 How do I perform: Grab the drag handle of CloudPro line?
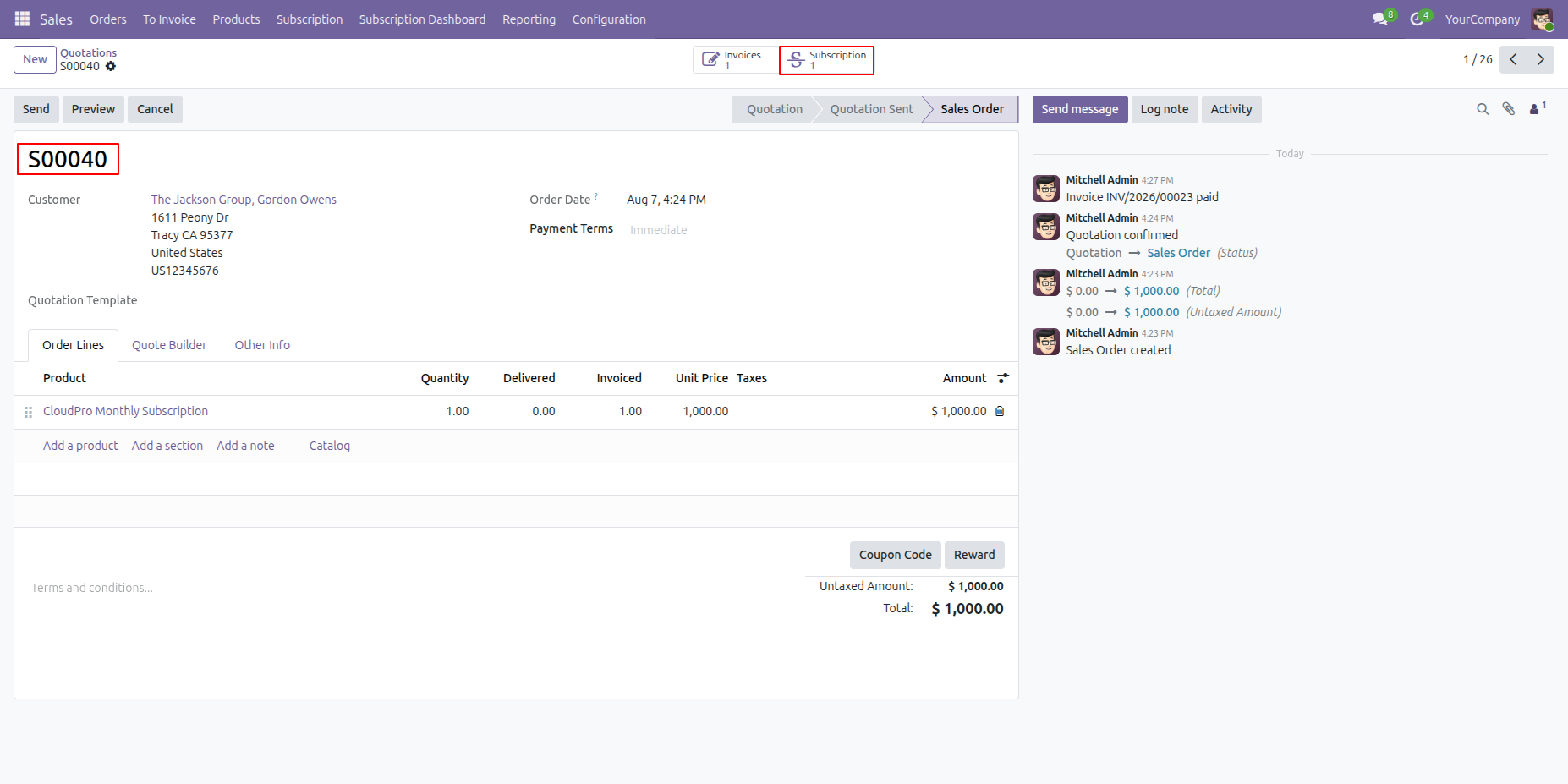28,412
